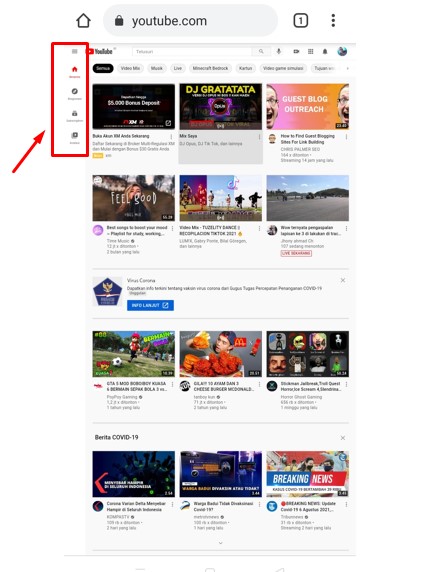Open options for Stickman Jailbreak video
This screenshot has height=572, width=438.
[x=346, y=384]
